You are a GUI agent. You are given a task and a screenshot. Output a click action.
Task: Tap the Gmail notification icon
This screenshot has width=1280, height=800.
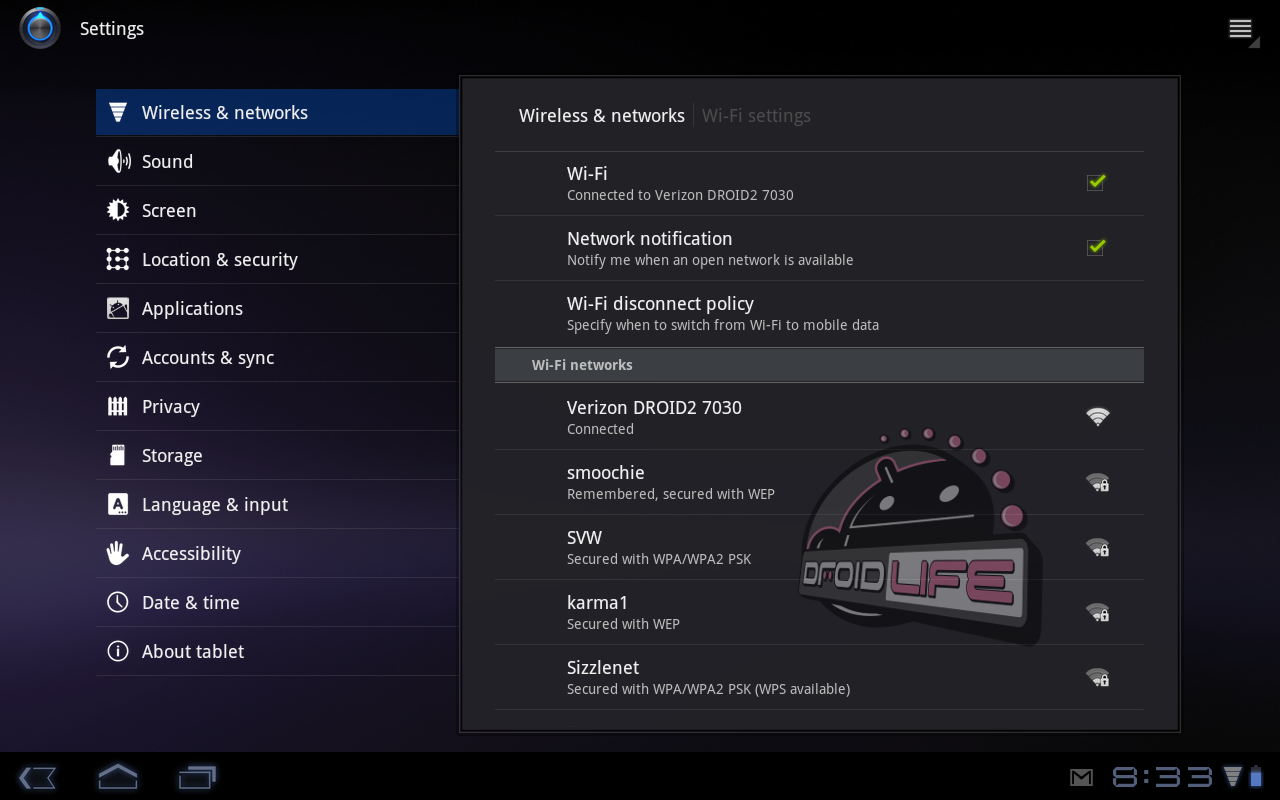click(x=1081, y=777)
